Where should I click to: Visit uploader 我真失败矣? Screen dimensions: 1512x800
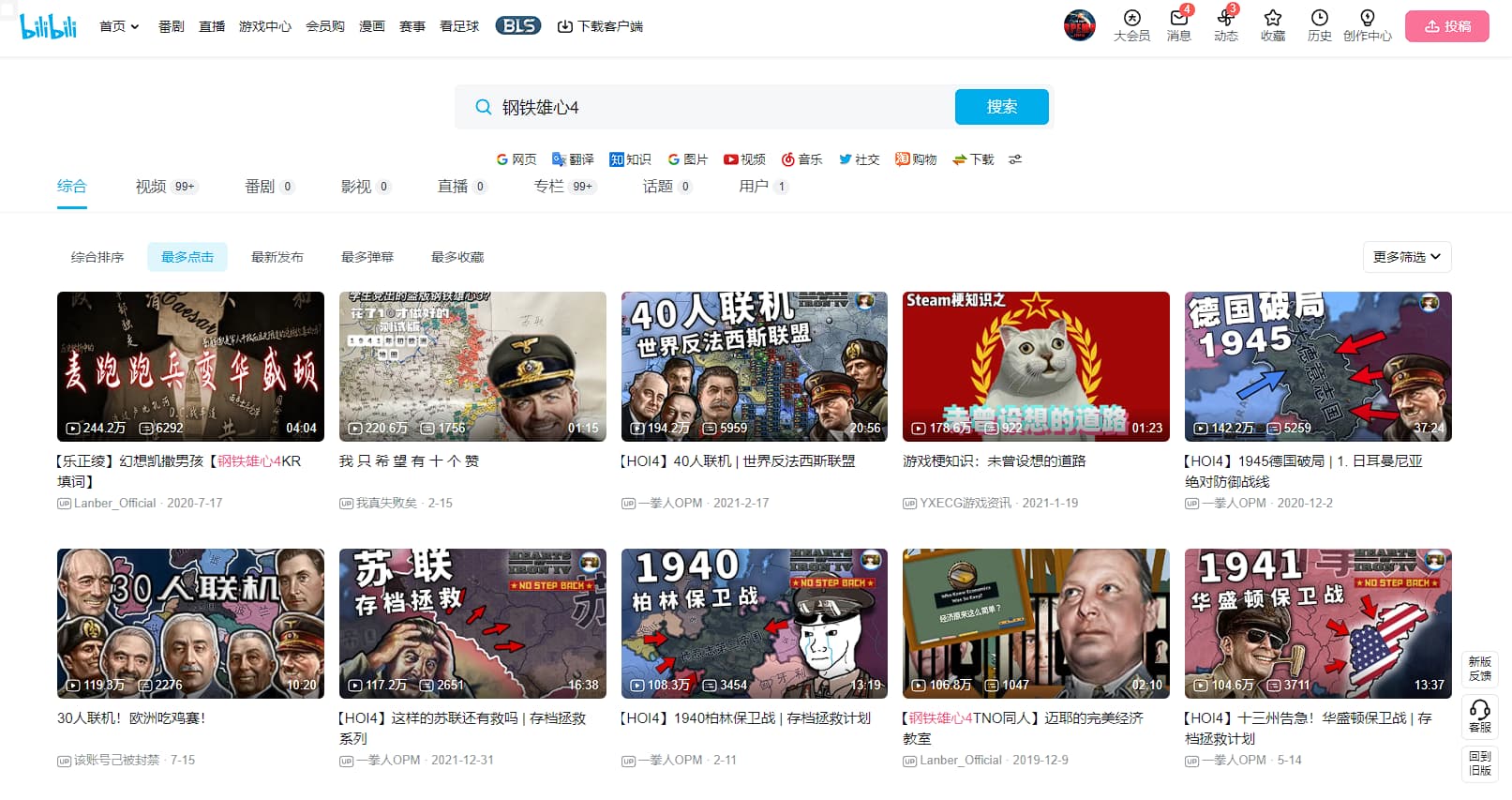(386, 504)
